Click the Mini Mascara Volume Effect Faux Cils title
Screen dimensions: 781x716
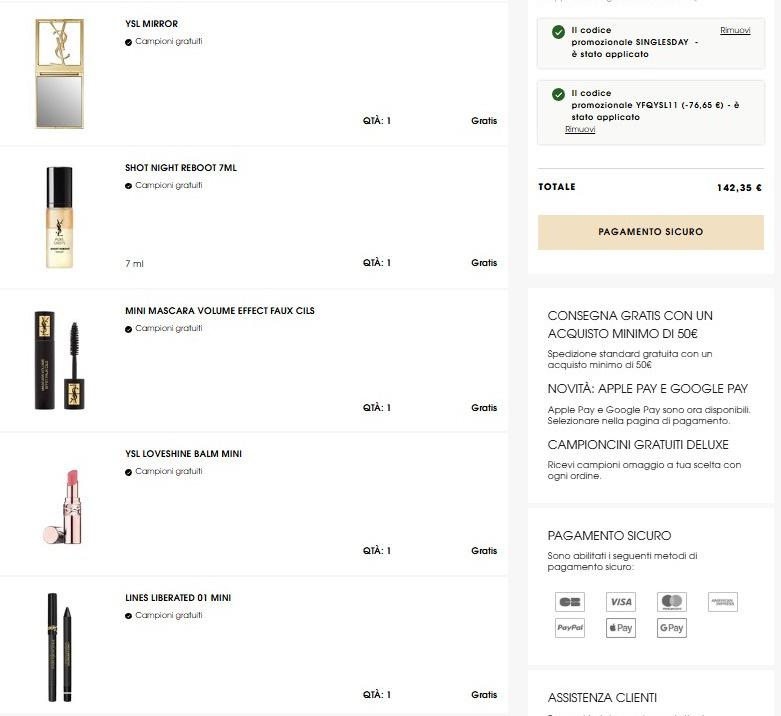click(x=219, y=311)
